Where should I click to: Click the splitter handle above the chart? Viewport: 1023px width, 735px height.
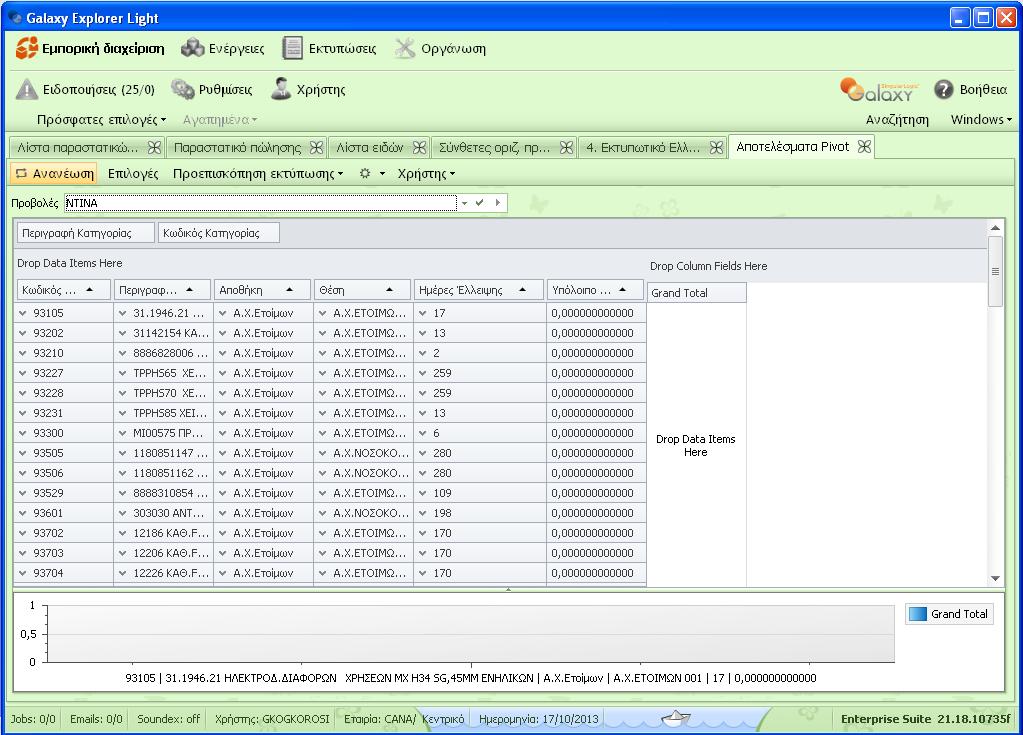[x=508, y=589]
